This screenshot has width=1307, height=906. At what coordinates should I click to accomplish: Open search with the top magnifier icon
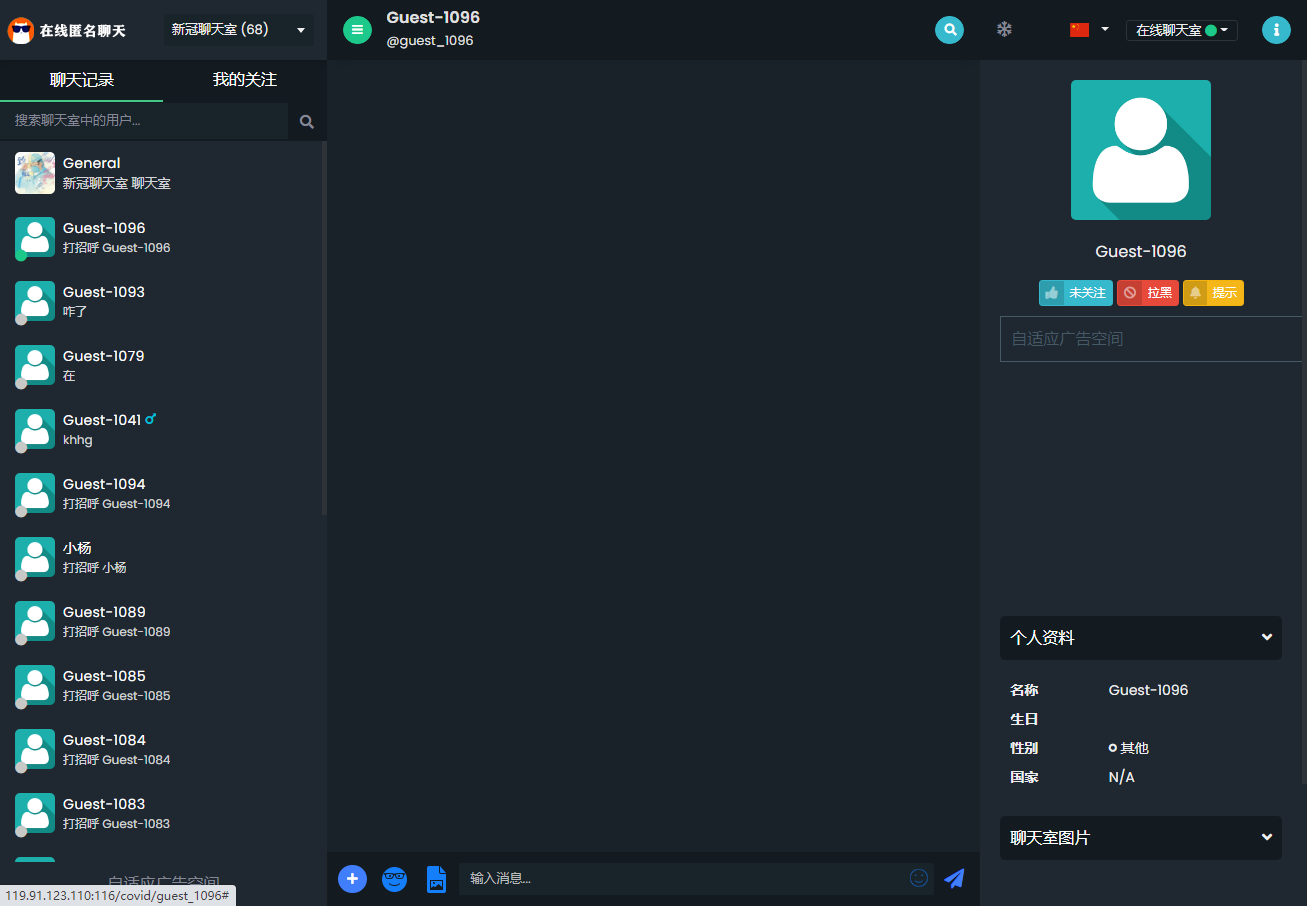coord(949,30)
